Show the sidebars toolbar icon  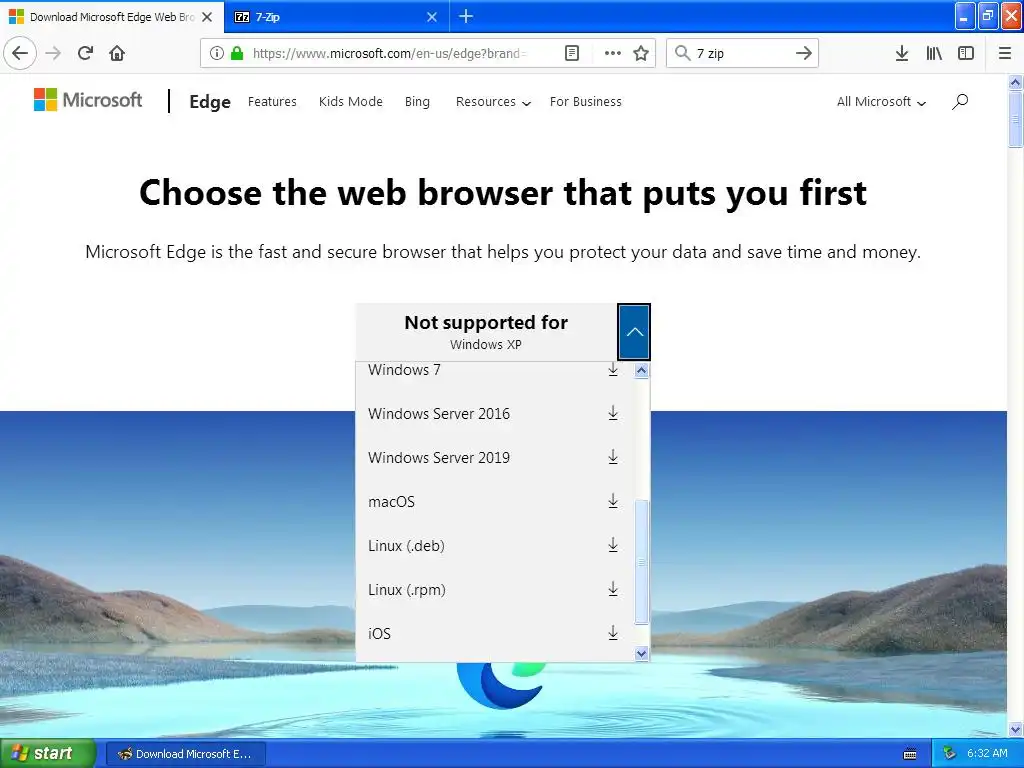[966, 53]
